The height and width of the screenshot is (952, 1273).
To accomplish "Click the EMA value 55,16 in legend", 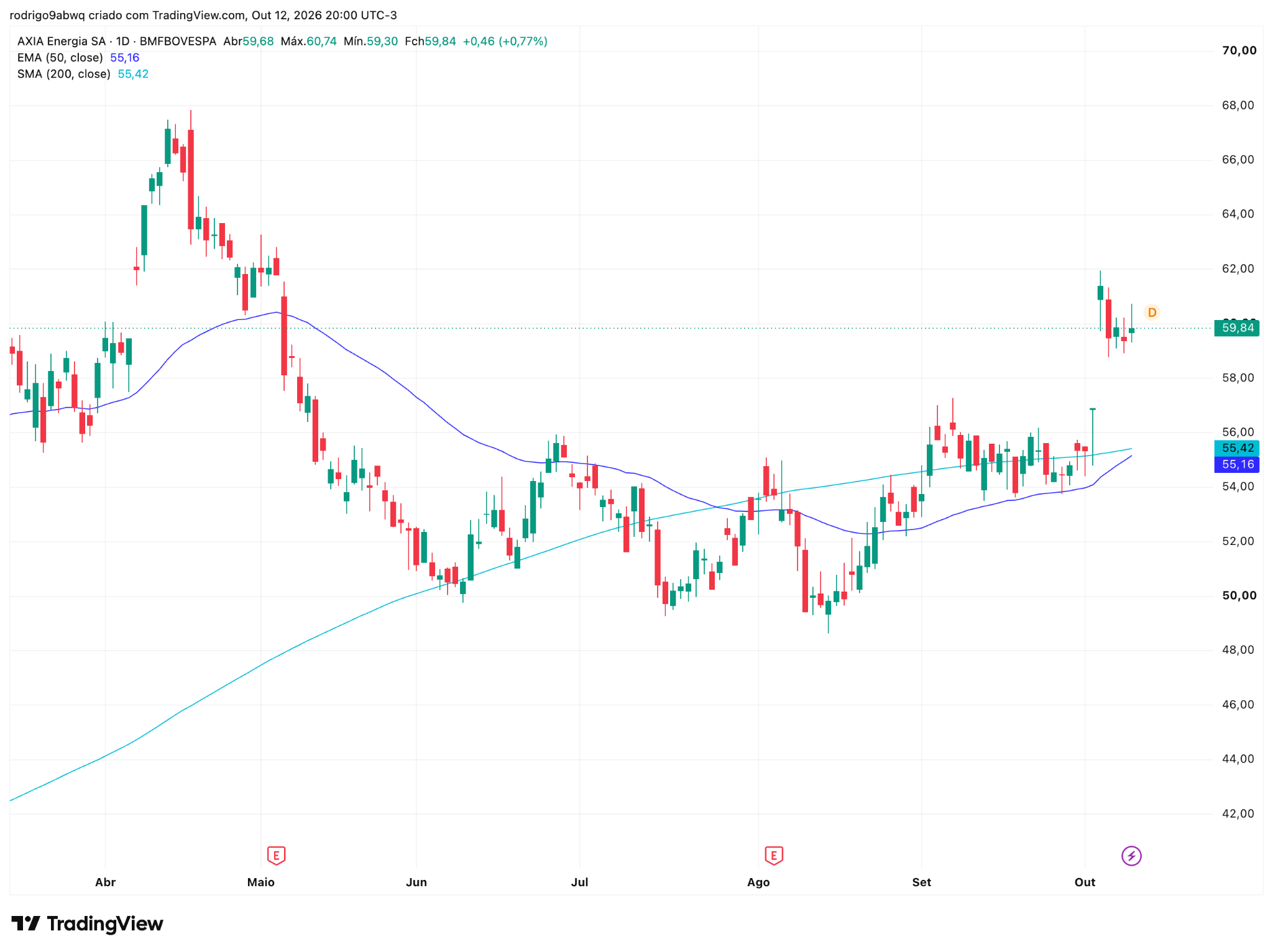I will (x=125, y=58).
